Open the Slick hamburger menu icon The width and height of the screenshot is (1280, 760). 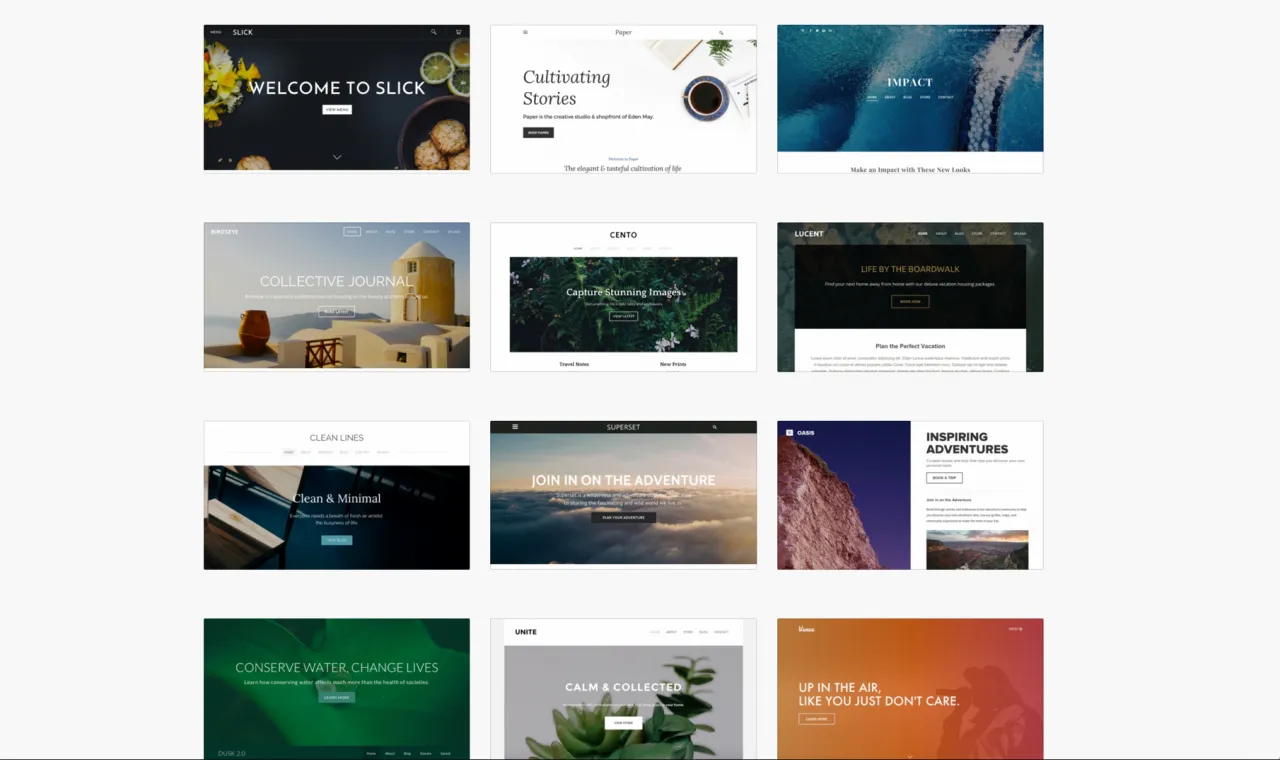coord(215,31)
